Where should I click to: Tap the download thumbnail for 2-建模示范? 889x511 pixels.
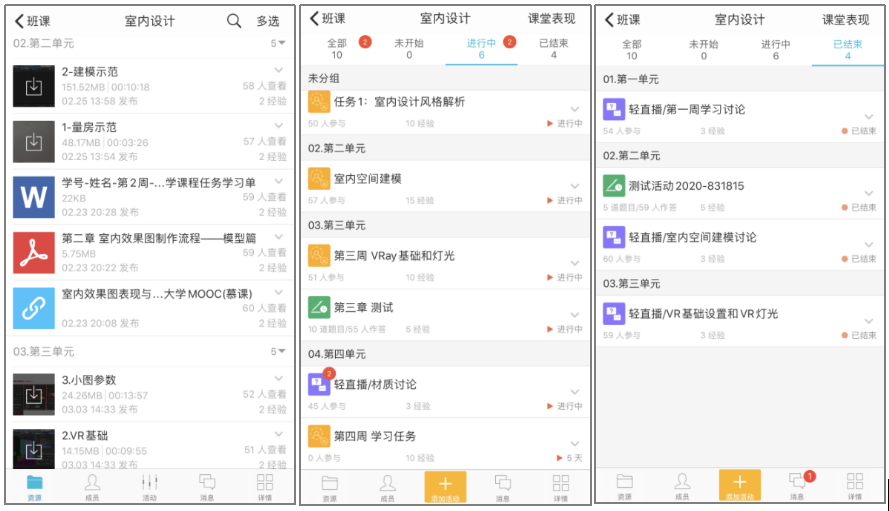point(34,86)
